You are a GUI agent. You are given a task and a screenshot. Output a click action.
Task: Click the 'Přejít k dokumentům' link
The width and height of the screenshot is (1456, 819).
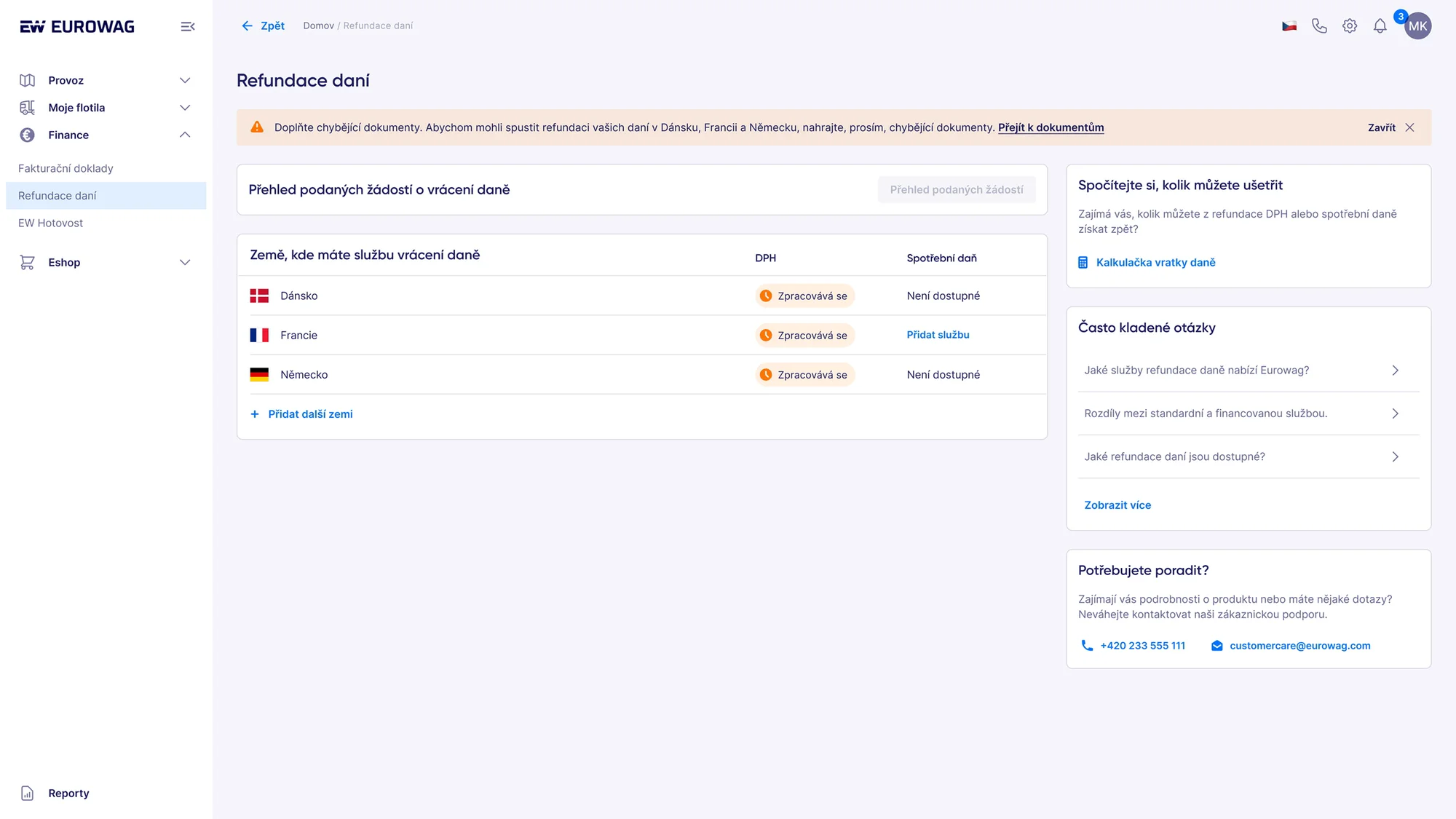[1051, 127]
